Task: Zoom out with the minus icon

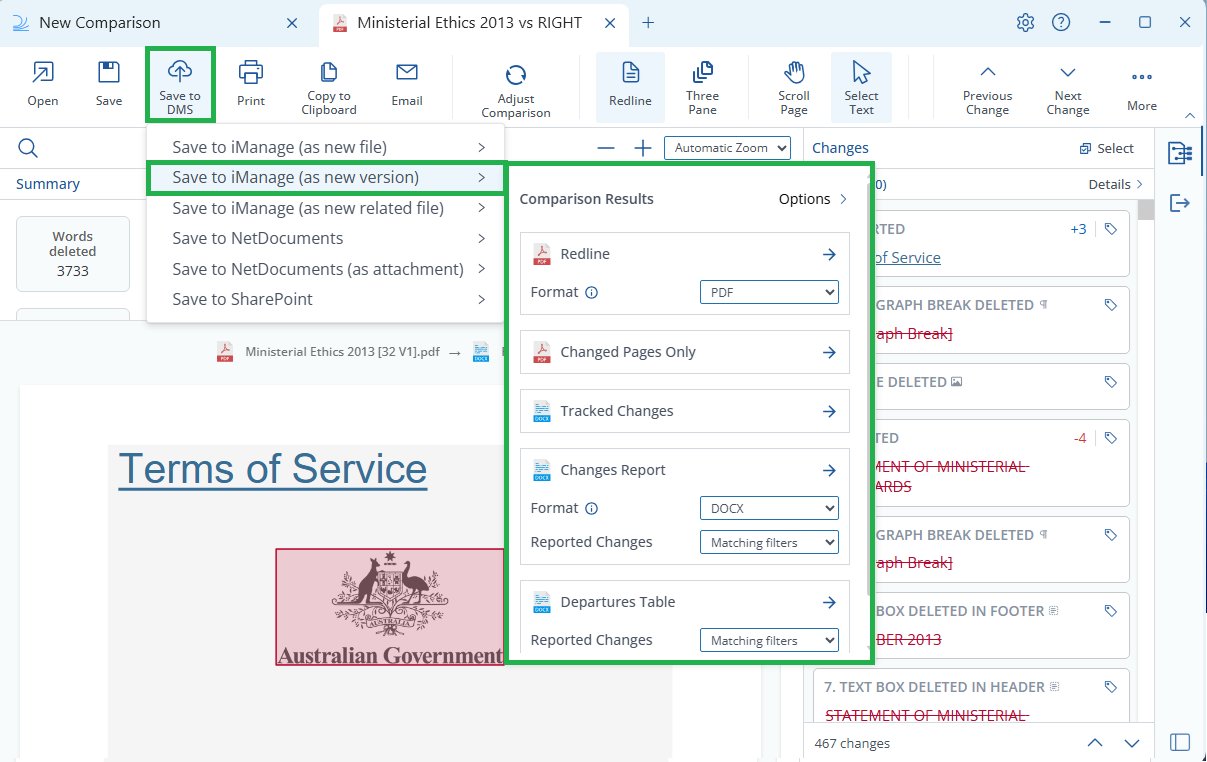Action: [x=606, y=148]
